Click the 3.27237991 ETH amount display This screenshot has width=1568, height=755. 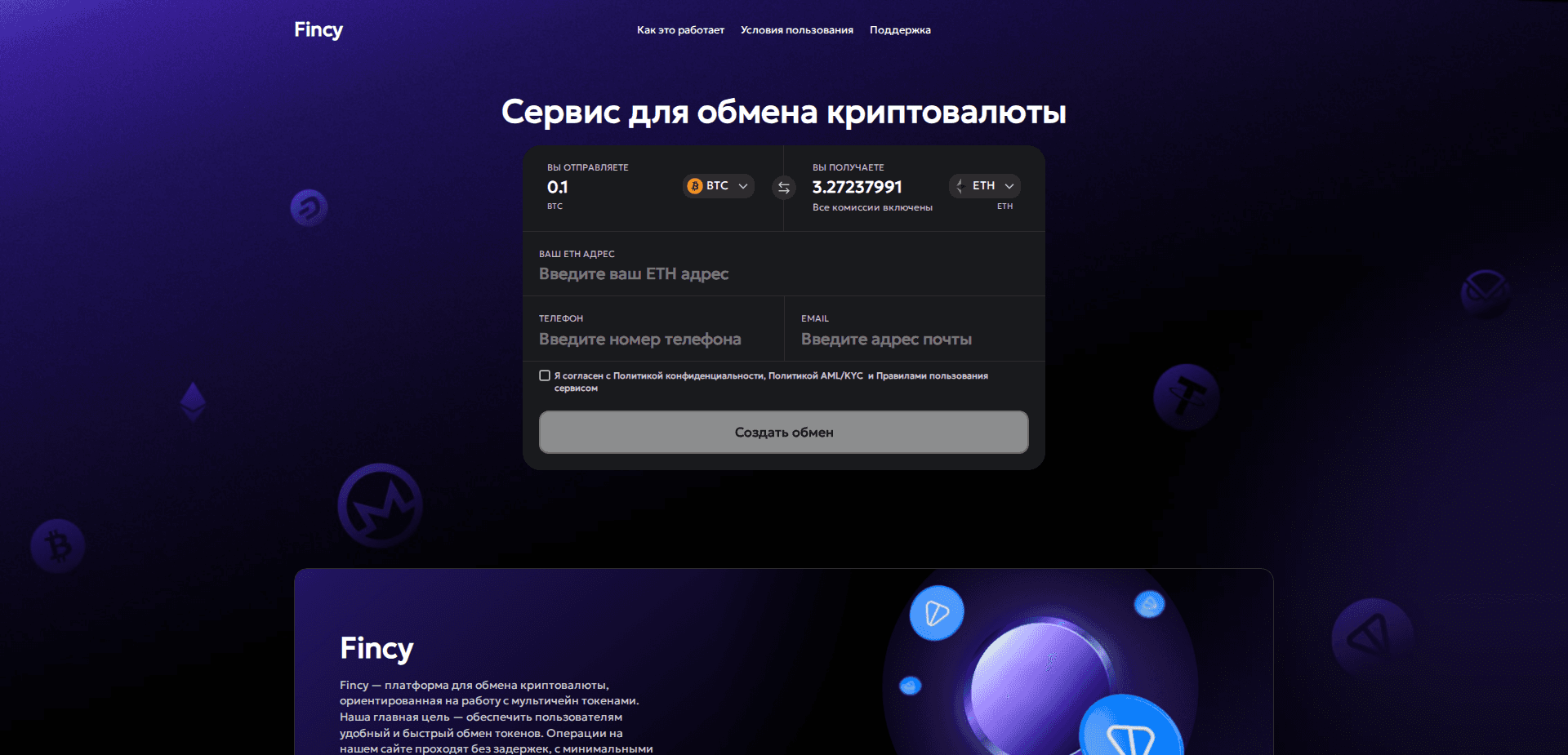[x=856, y=187]
